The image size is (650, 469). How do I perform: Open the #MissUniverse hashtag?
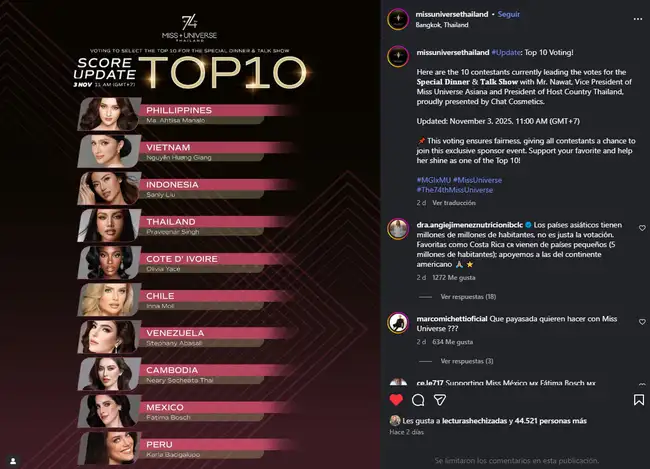tap(478, 180)
